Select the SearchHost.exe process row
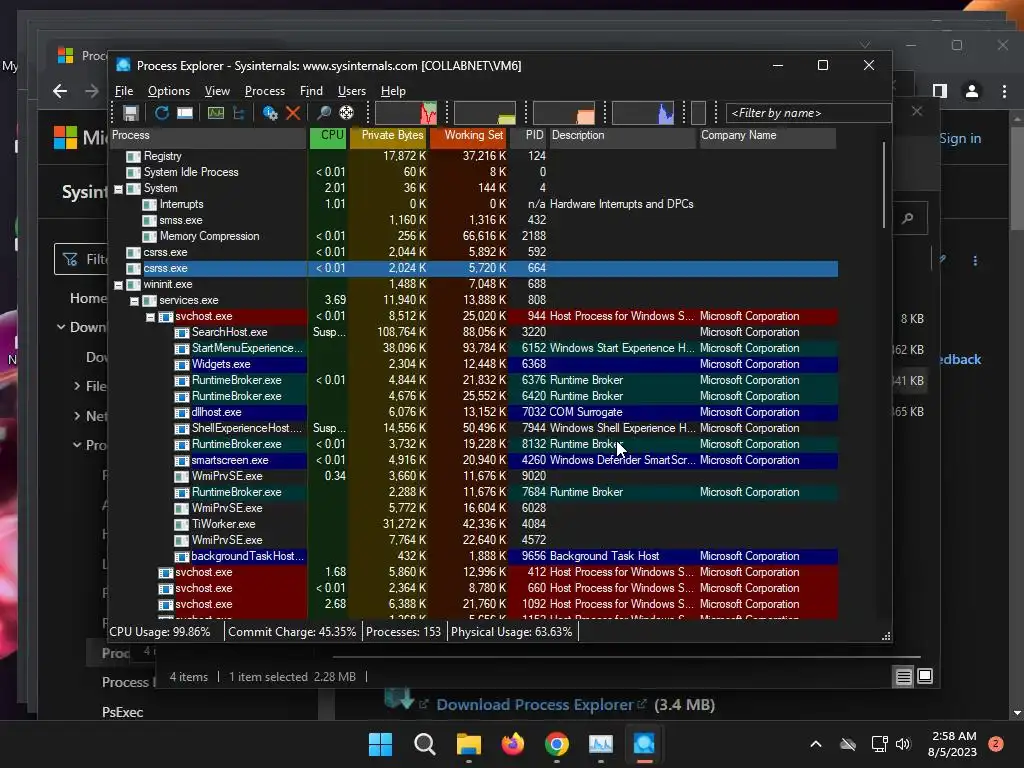Screen dimensions: 1024x768 [x=475, y=332]
